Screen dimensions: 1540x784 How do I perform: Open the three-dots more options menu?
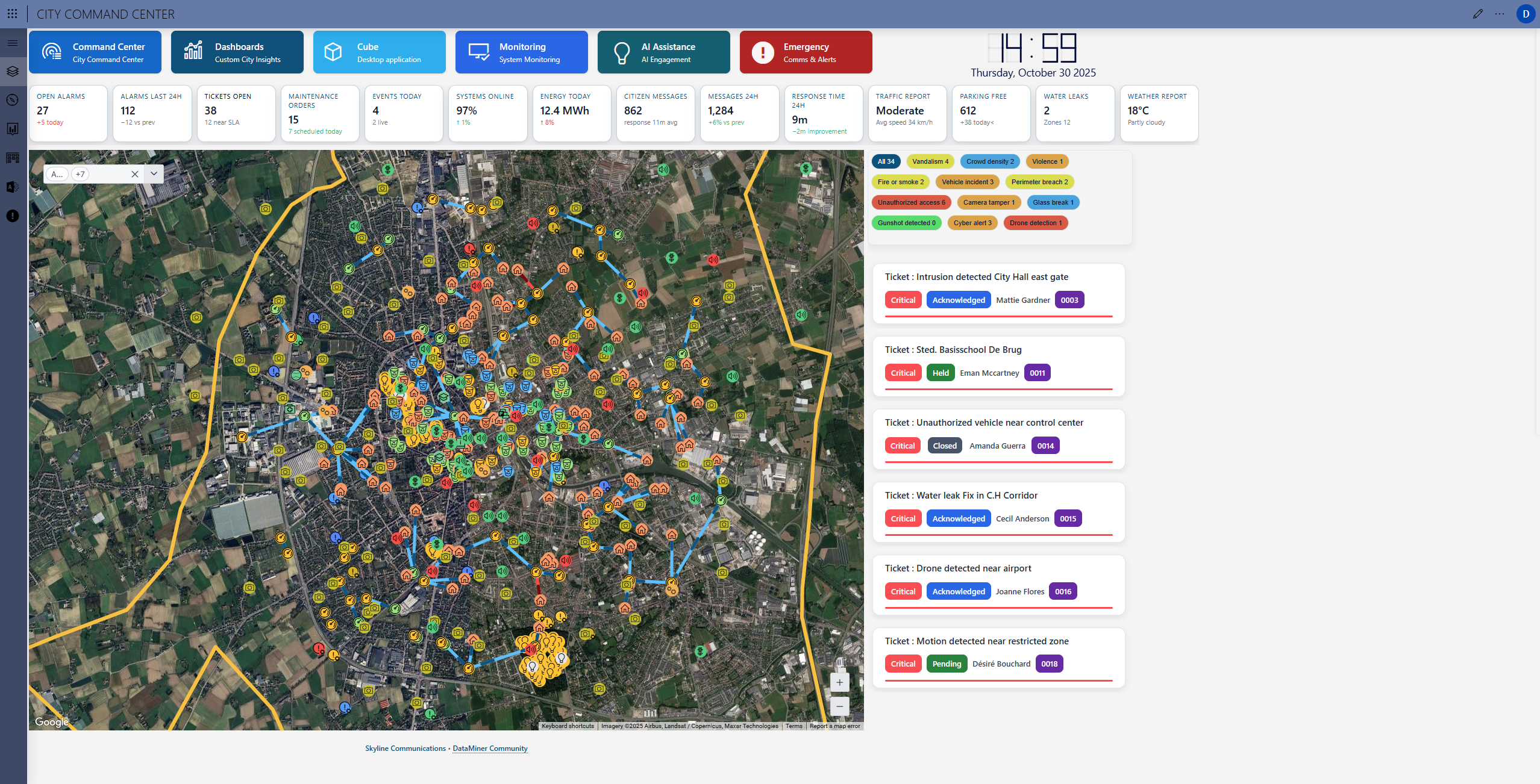click(1500, 14)
